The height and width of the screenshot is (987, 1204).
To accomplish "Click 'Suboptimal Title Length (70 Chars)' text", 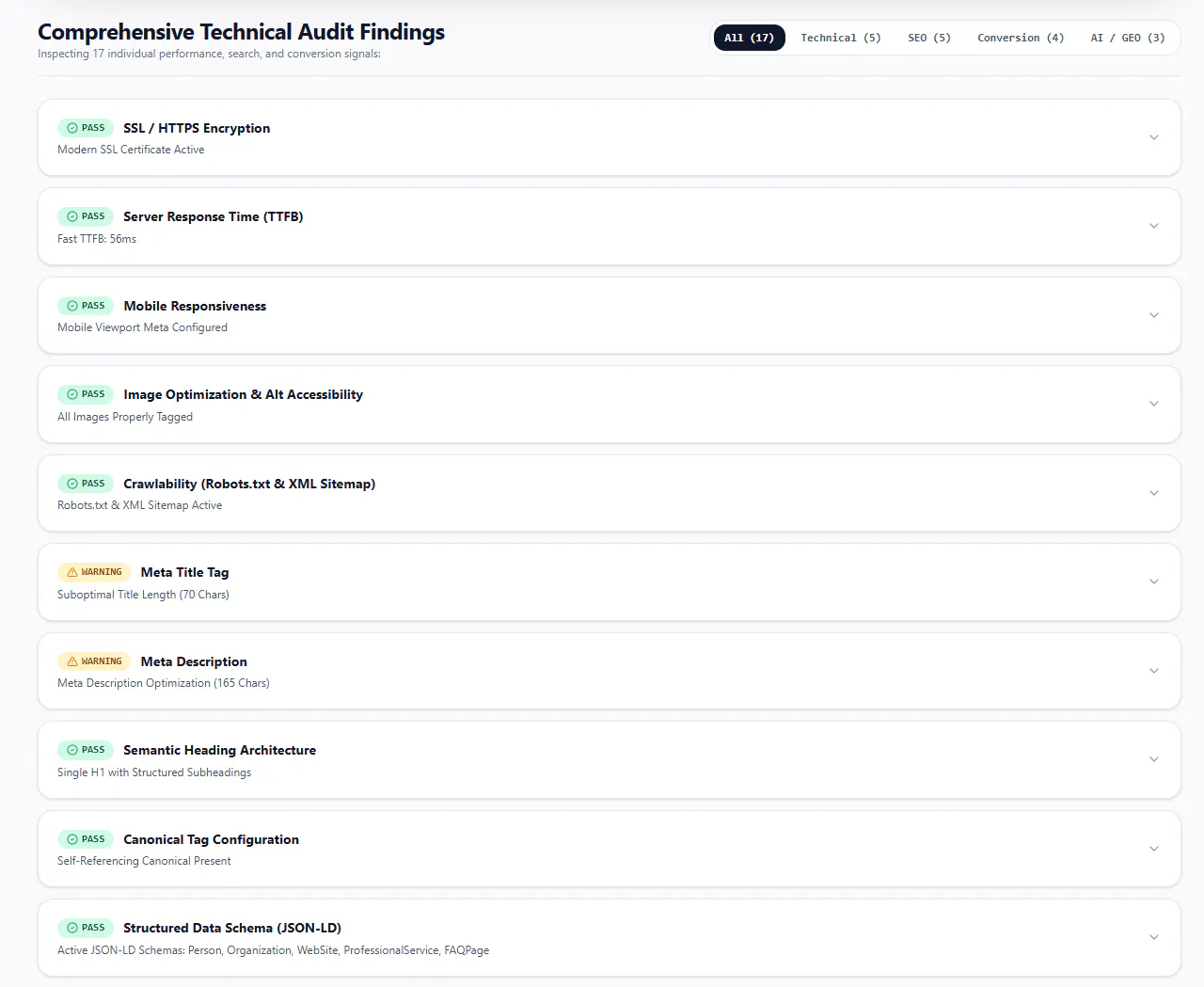I will pos(143,595).
